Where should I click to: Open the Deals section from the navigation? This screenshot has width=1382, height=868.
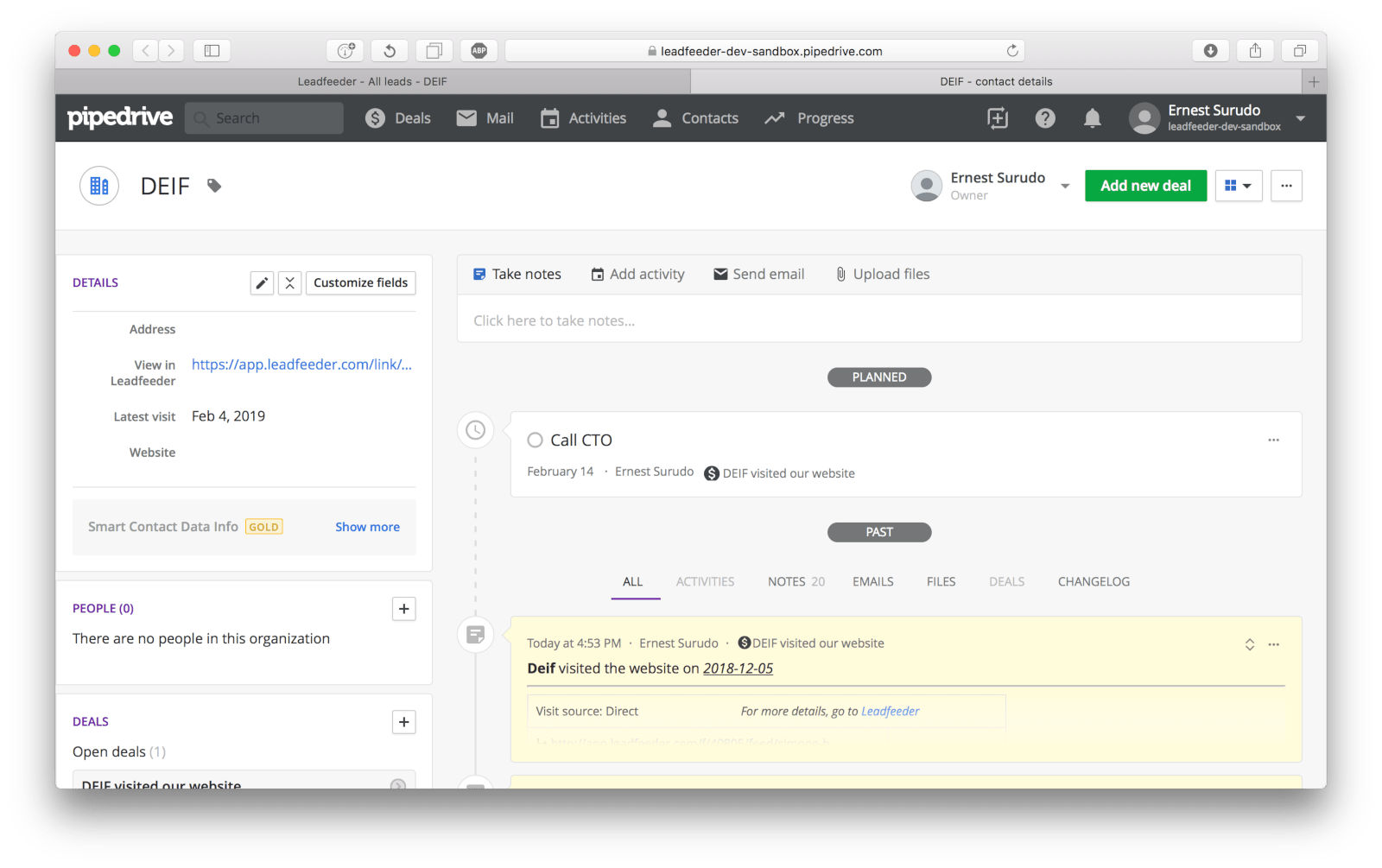pyautogui.click(x=398, y=117)
